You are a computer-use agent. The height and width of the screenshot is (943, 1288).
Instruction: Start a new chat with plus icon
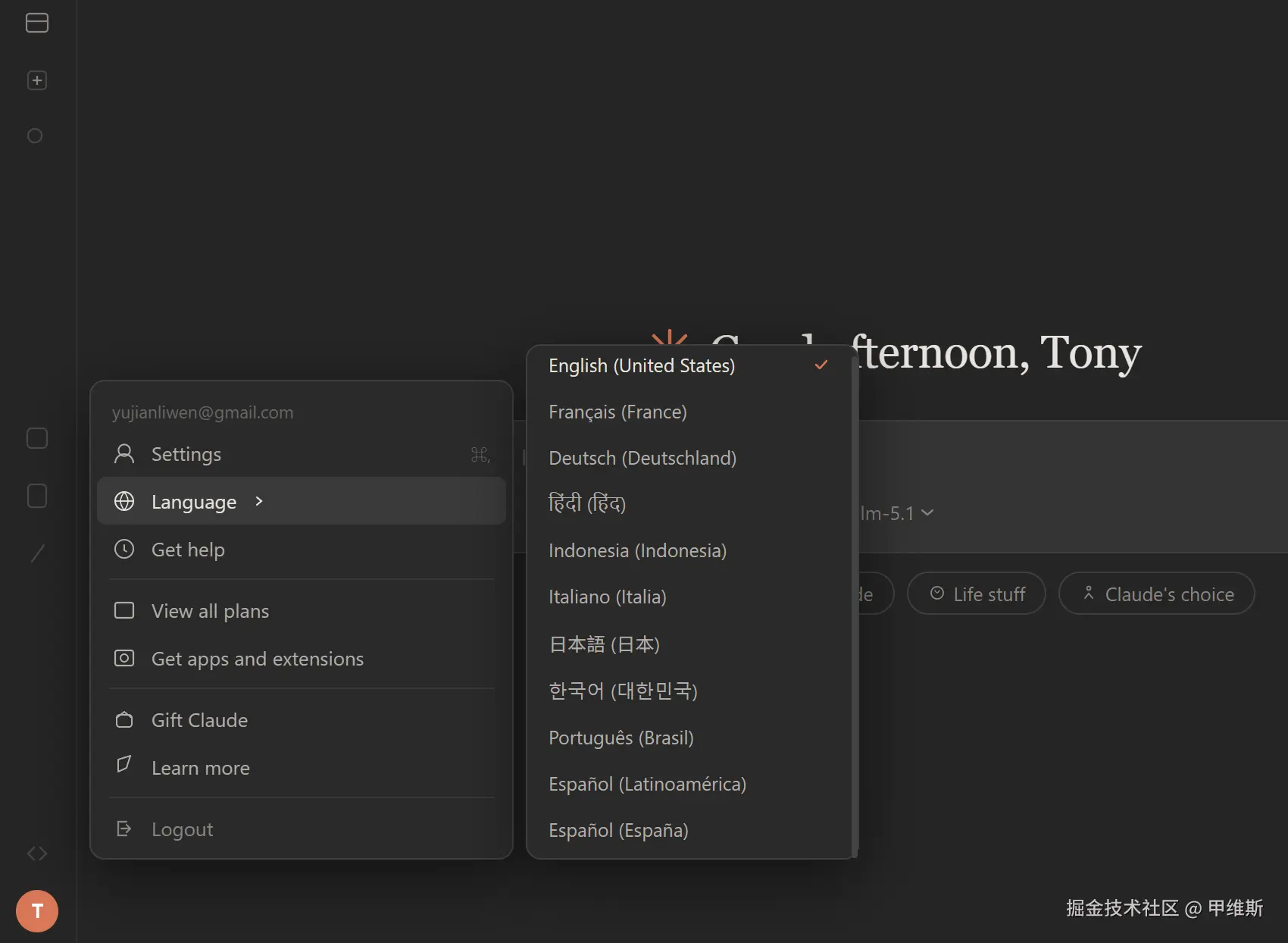(37, 80)
